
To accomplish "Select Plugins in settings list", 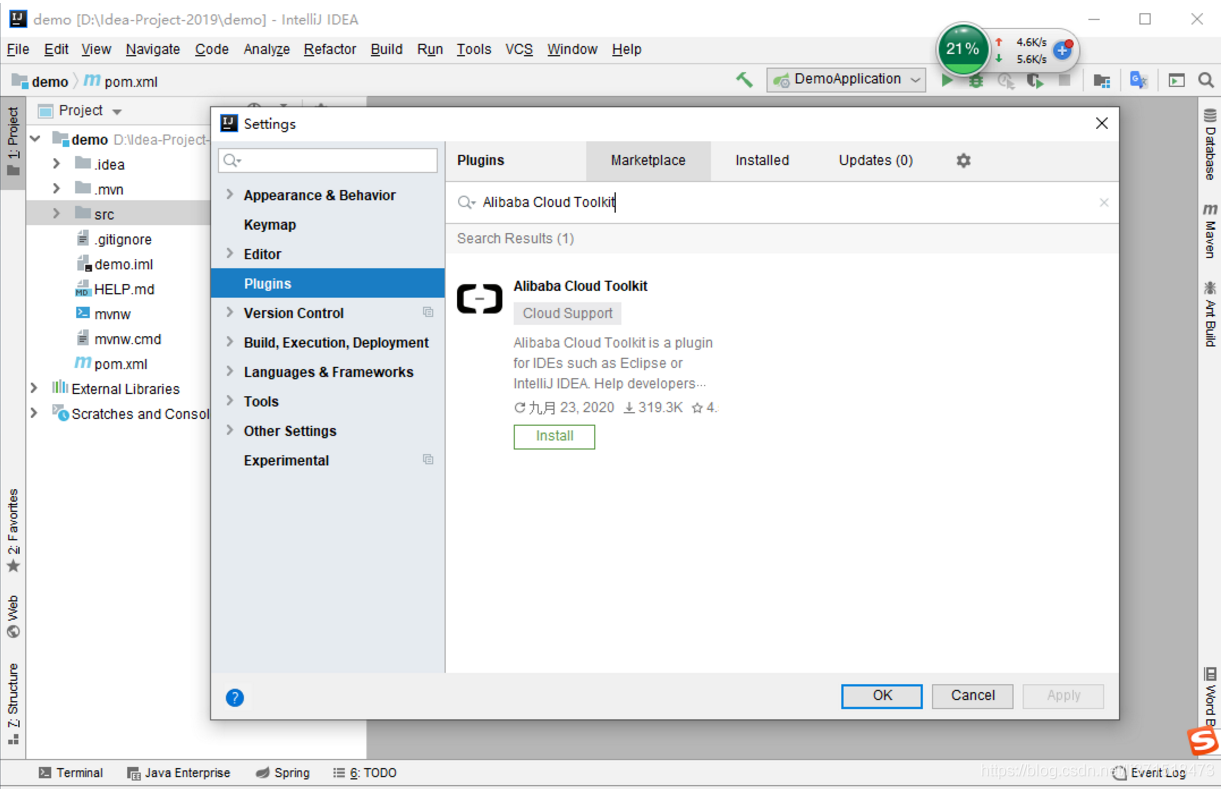I will pos(328,284).
